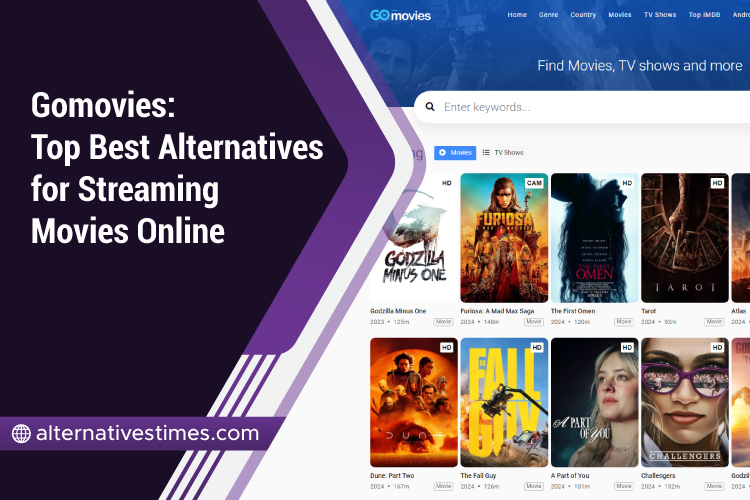This screenshot has height=500, width=750.
Task: Click the '2024 • 167m' text under Dune
Action: (390, 487)
